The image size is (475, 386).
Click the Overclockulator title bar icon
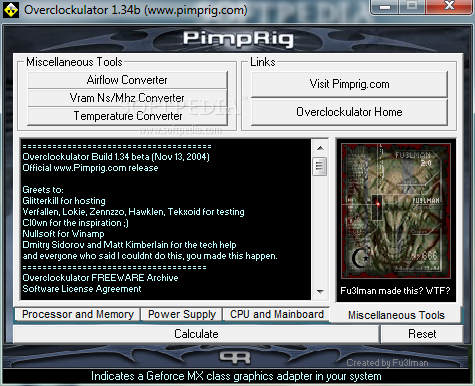(11, 10)
